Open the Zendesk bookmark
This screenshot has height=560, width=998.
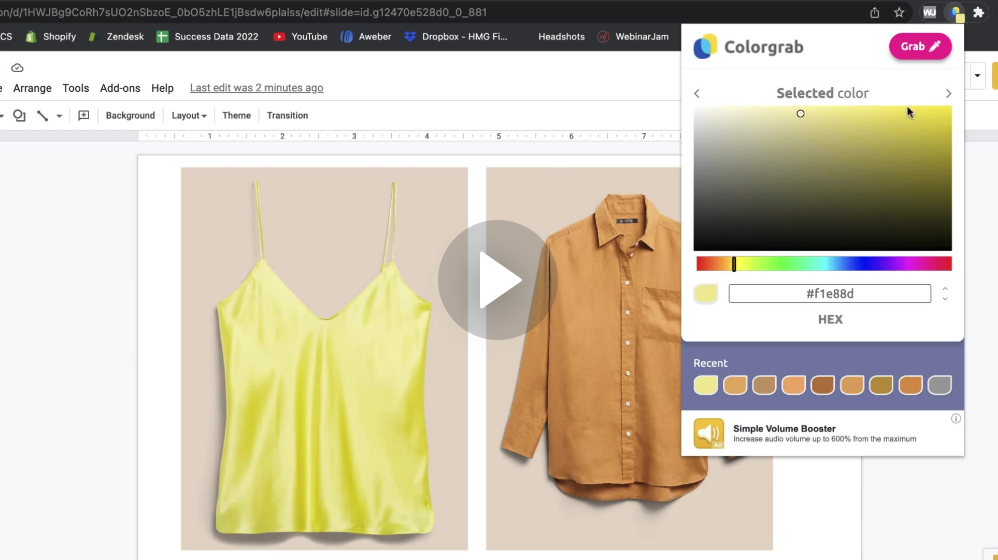tap(116, 37)
